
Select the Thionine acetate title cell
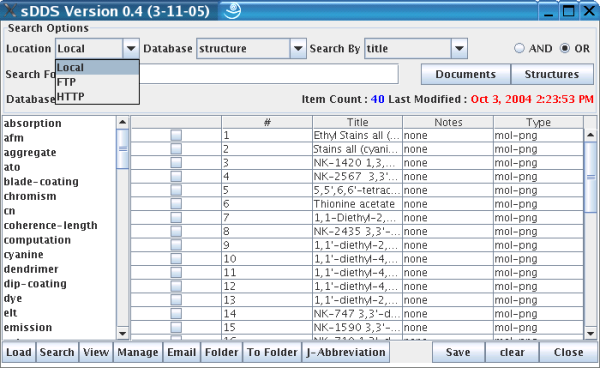point(357,204)
